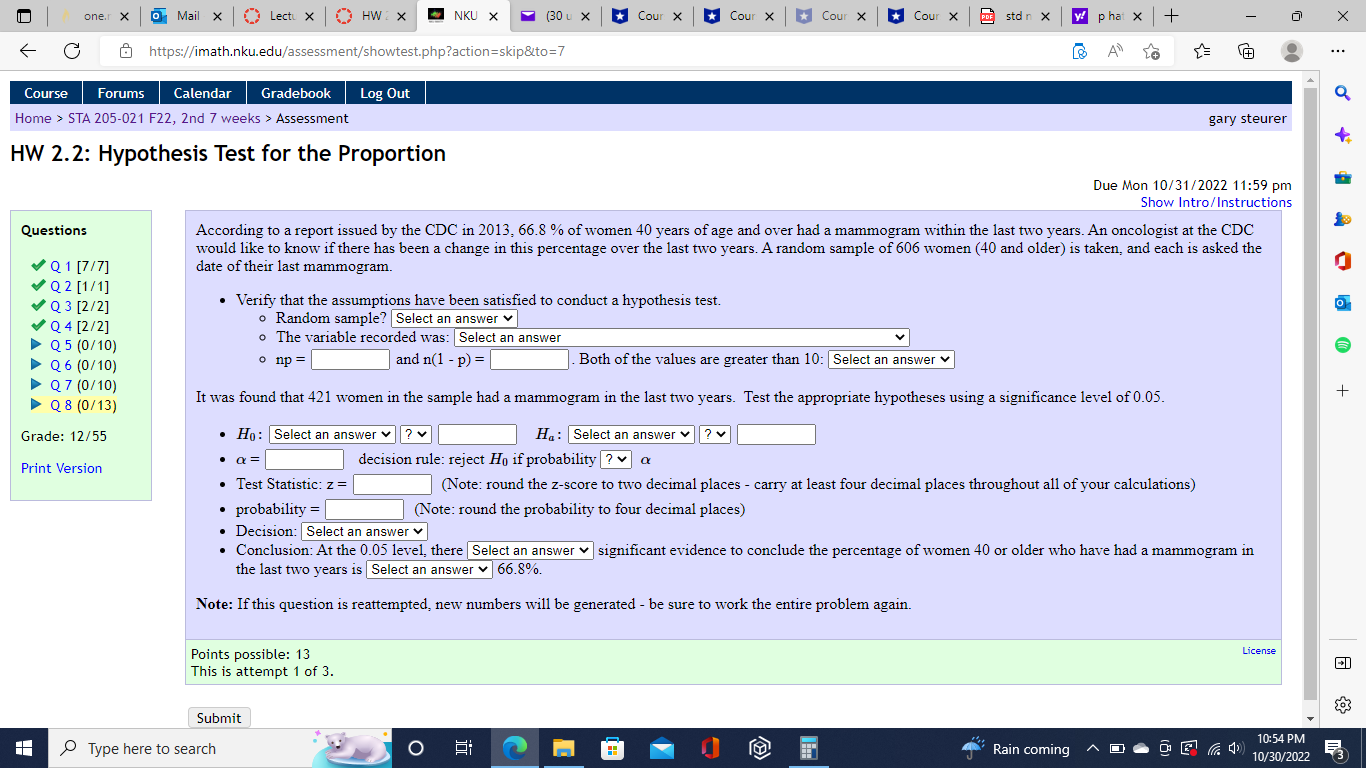The image size is (1366, 768).
Task: Open the notification center icon
Action: tap(1333, 748)
